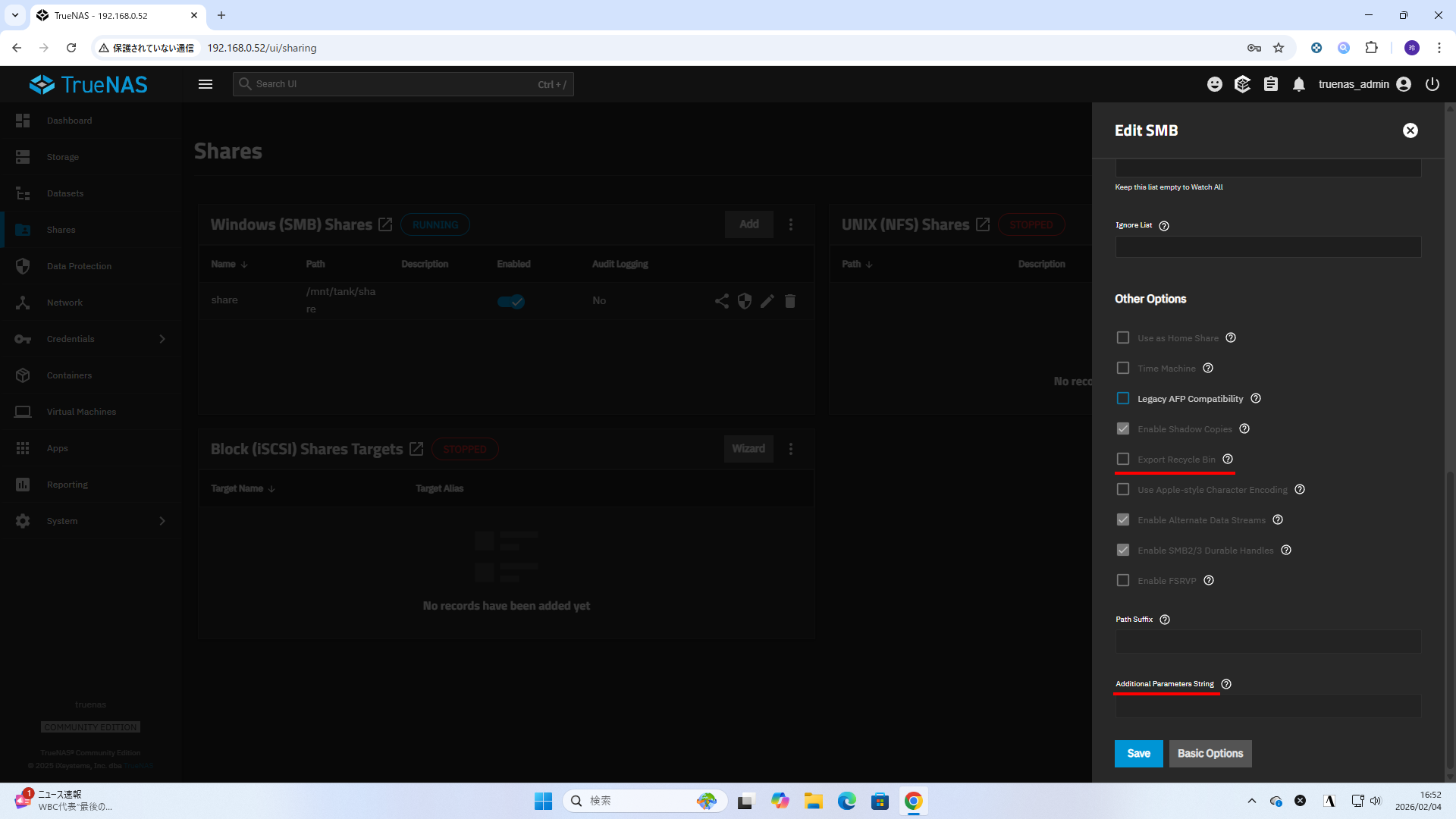Click the feedback smiley face icon
1456x819 pixels.
coord(1215,84)
